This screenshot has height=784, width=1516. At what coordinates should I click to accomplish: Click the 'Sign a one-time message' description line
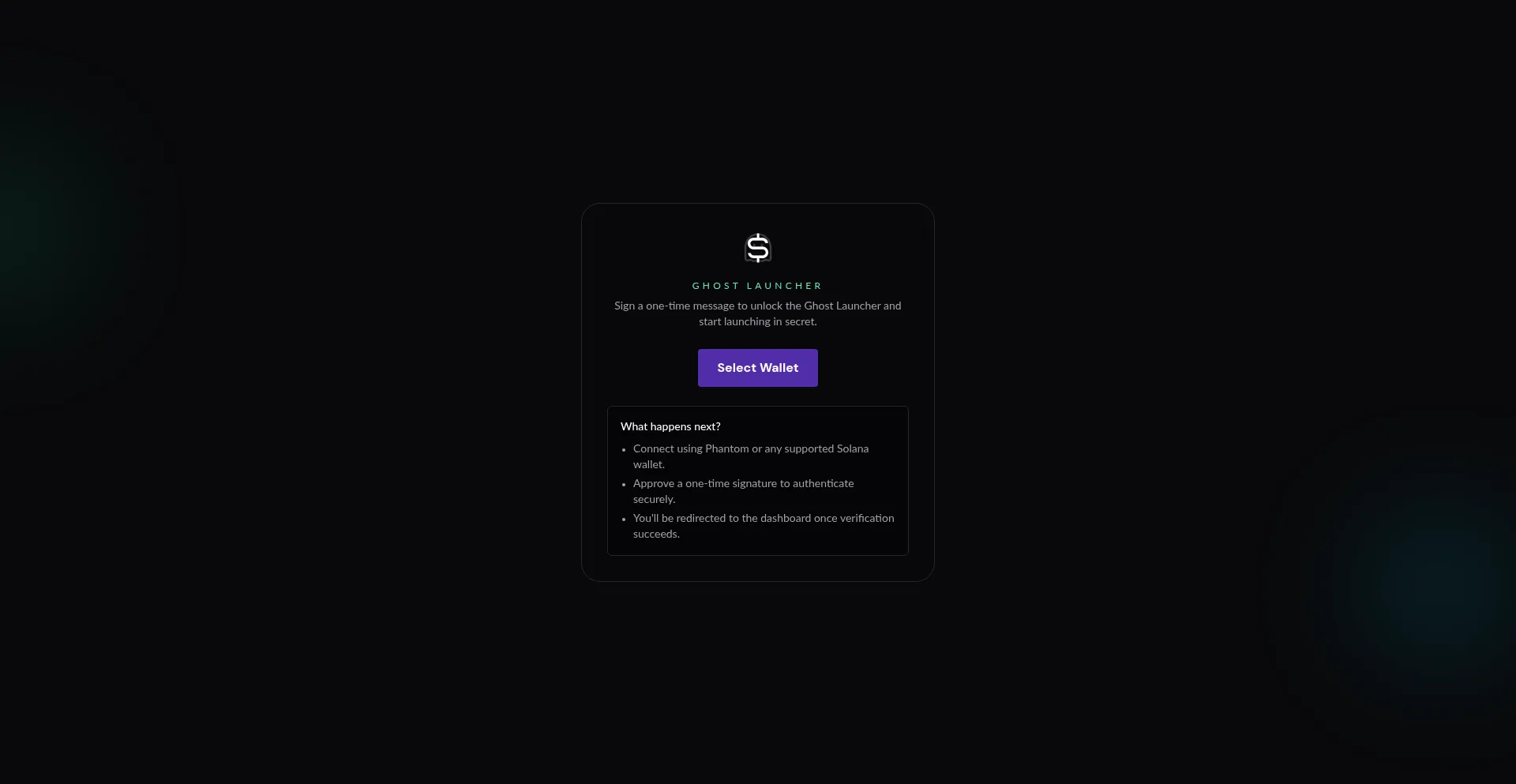coord(758,306)
